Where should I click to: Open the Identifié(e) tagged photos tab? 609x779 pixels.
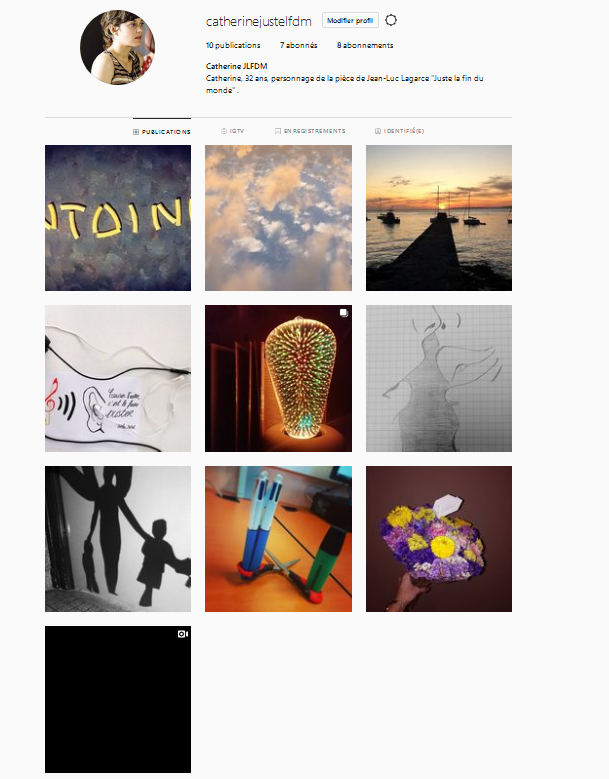point(399,131)
